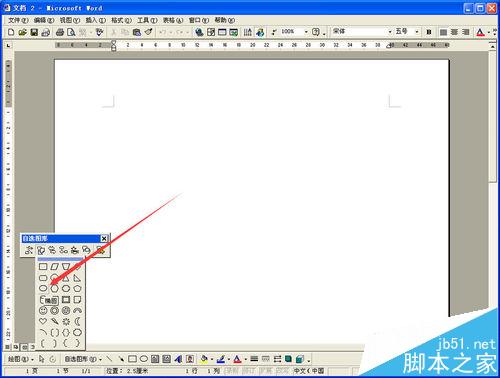Open the 编辑 Edit menu
Screen dimensions: 500x378
pyautogui.click(x=44, y=20)
